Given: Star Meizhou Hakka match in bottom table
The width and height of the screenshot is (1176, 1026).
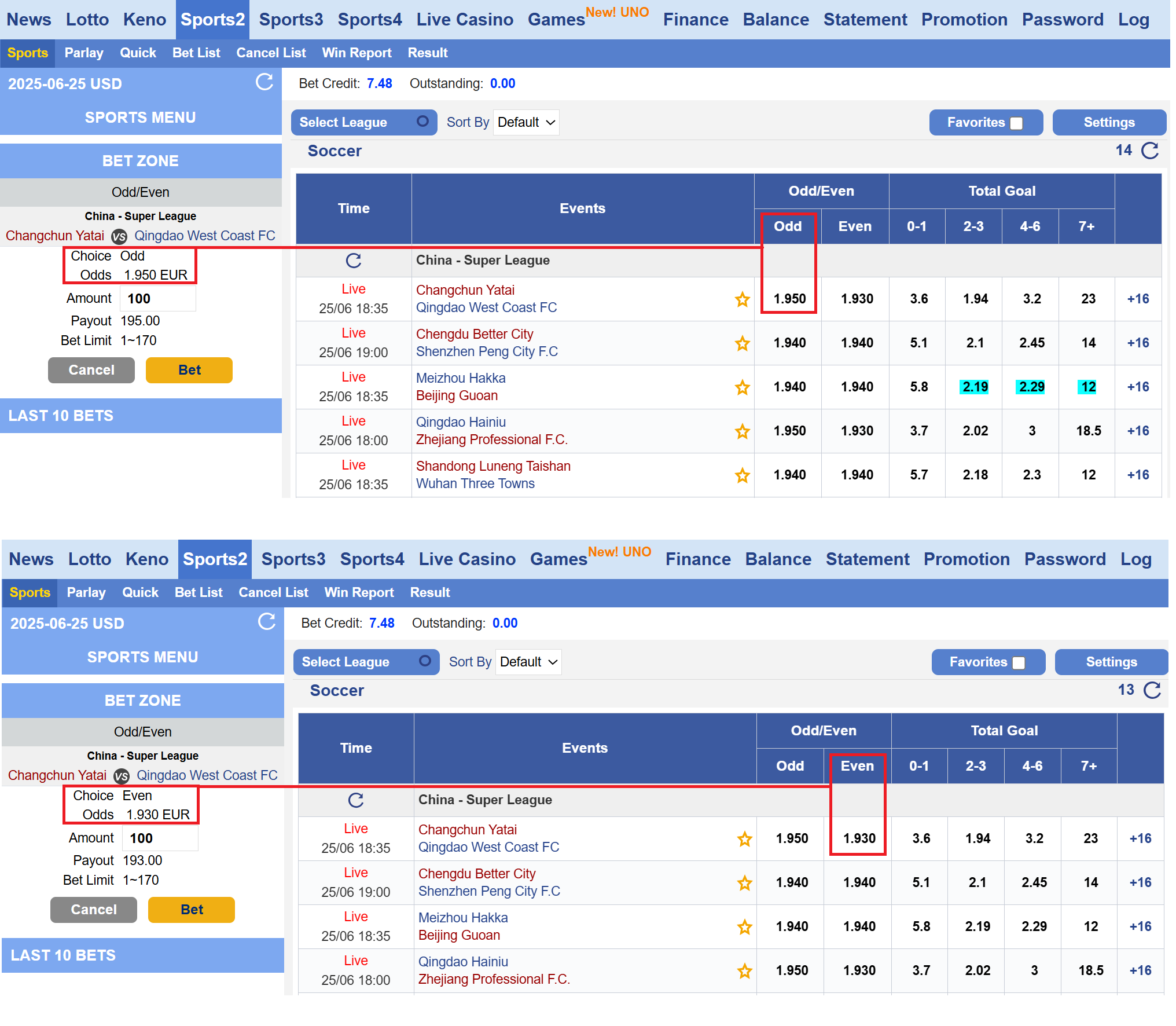Looking at the screenshot, I should tap(745, 927).
